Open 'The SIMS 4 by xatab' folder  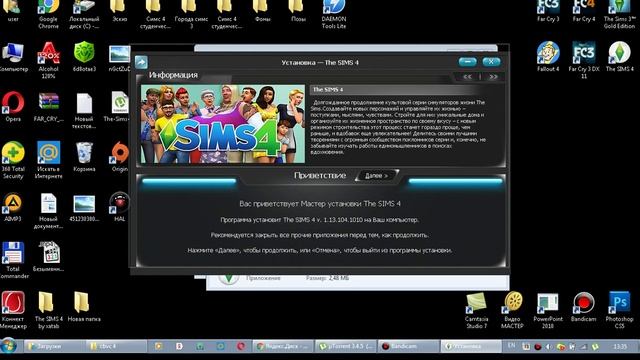point(49,311)
